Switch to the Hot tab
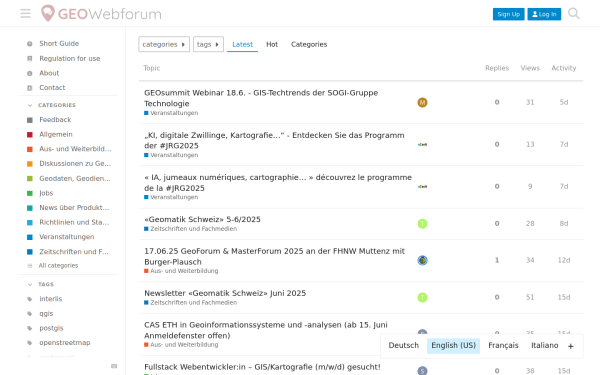The image size is (600, 375). 272,44
